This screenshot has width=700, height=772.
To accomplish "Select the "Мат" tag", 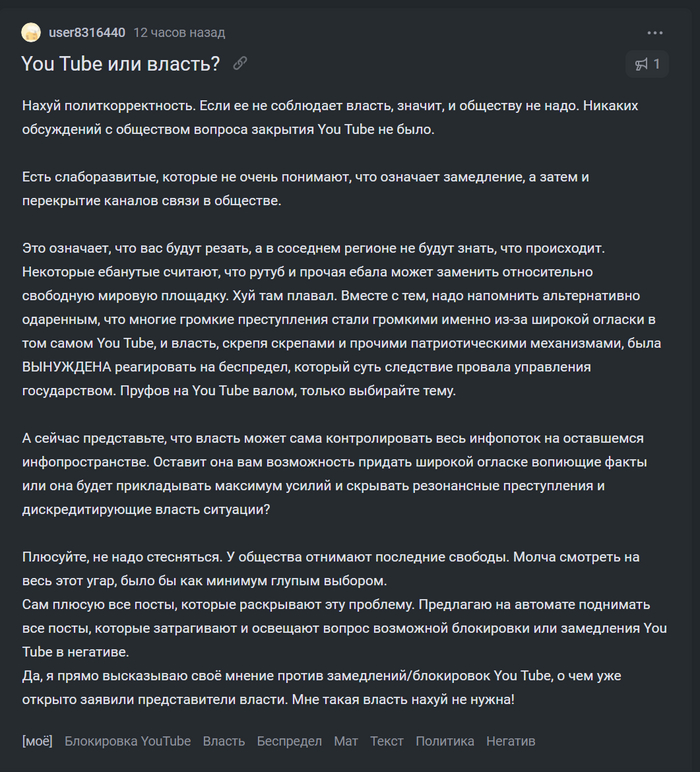I will click(x=346, y=741).
